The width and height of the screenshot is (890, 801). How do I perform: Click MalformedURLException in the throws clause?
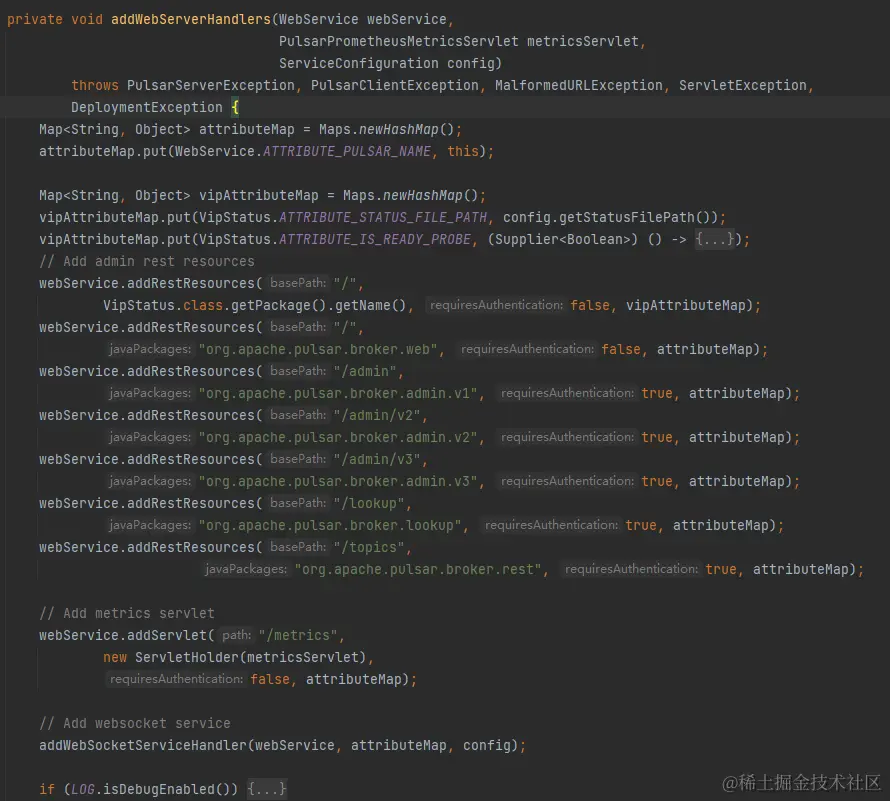coord(578,85)
